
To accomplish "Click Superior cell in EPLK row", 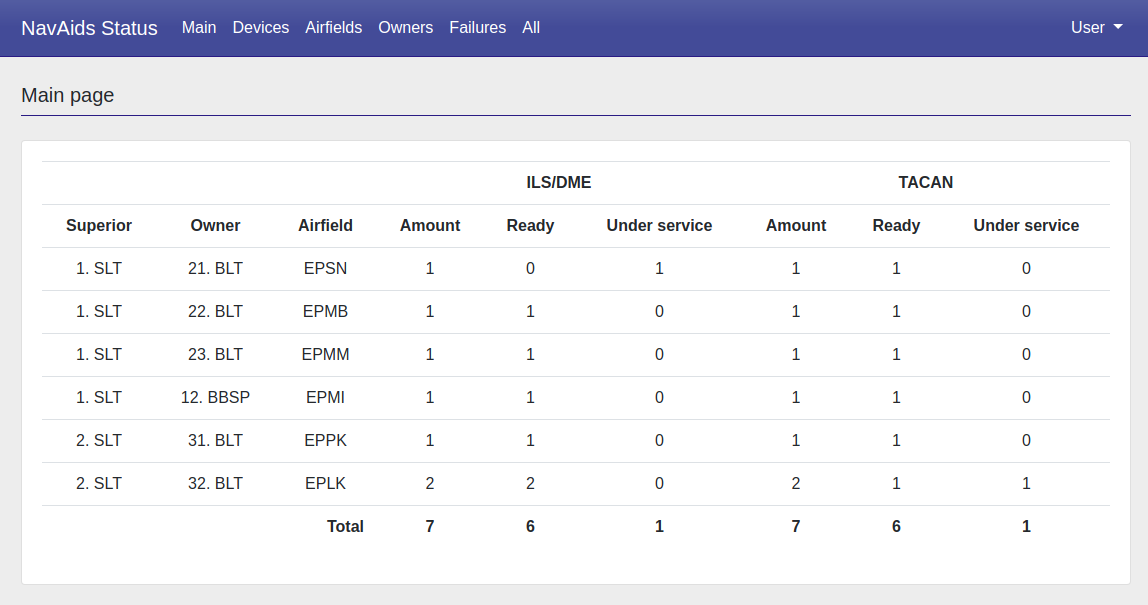I will (x=99, y=483).
